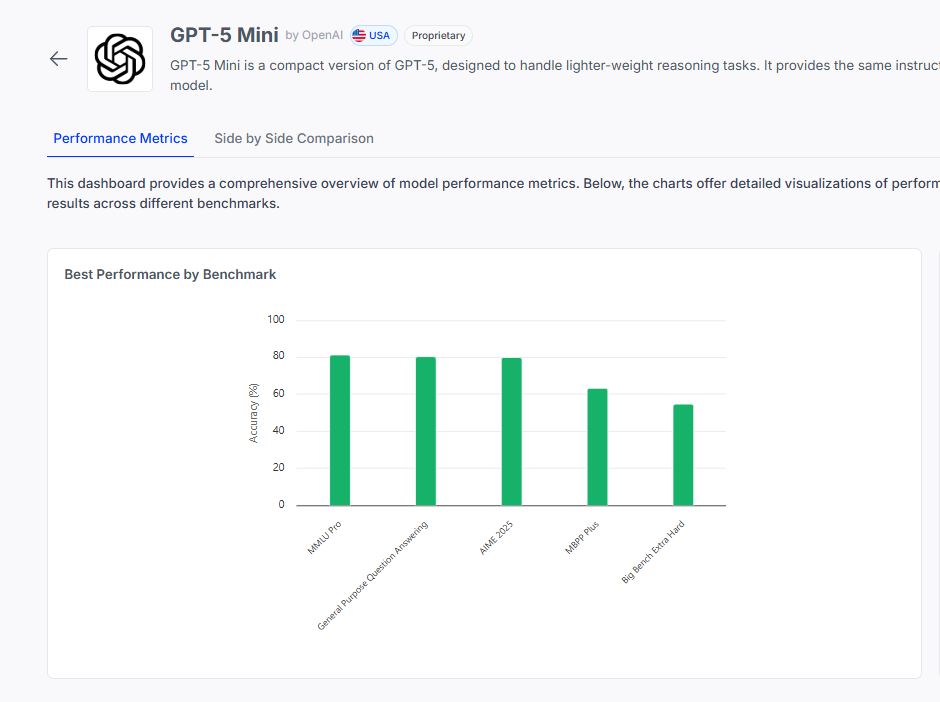940x702 pixels.
Task: Click the US flag icon
Action: [x=359, y=35]
